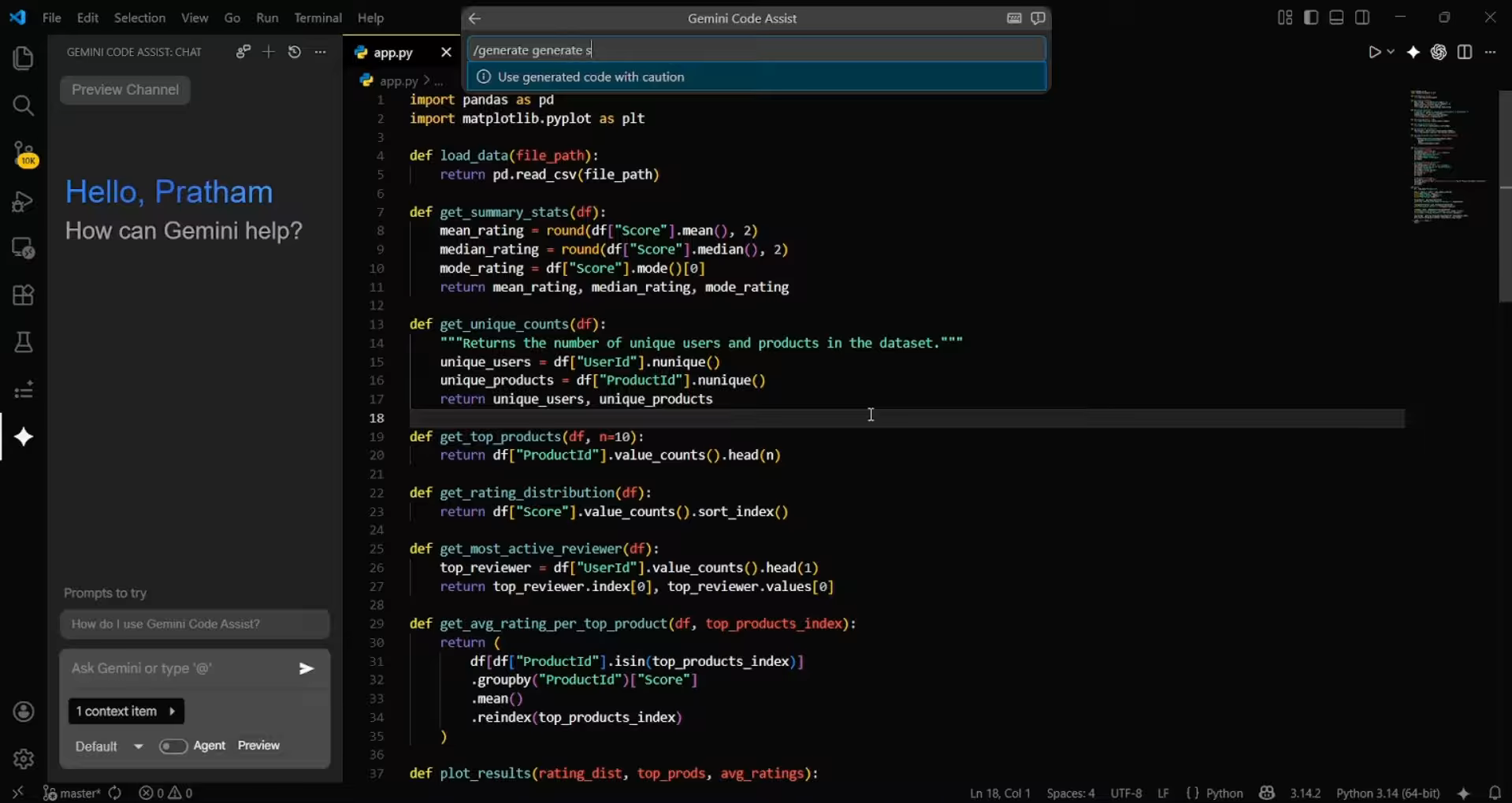The image size is (1512, 803).
Task: Click inside the Gemini quick input field
Action: coord(756,50)
